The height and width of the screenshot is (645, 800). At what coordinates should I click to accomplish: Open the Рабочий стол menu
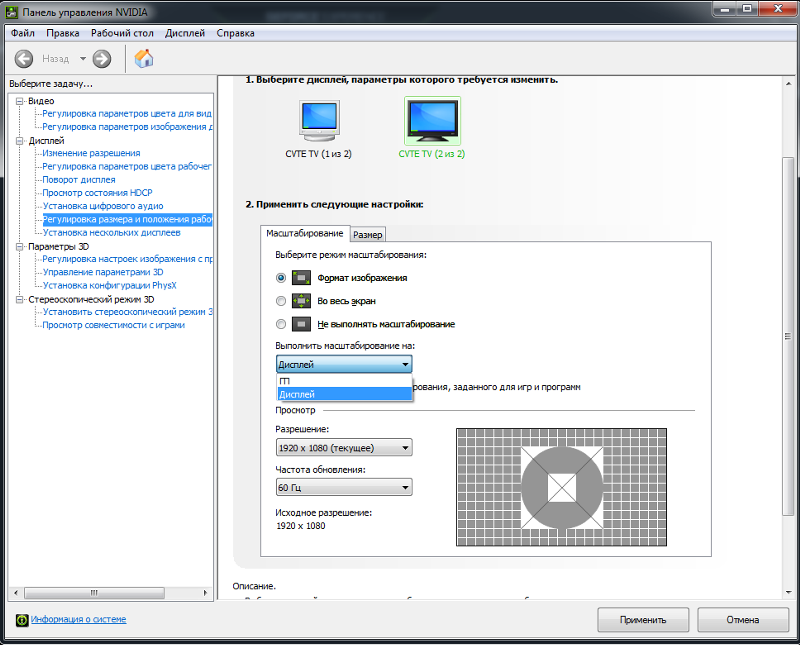[x=122, y=33]
